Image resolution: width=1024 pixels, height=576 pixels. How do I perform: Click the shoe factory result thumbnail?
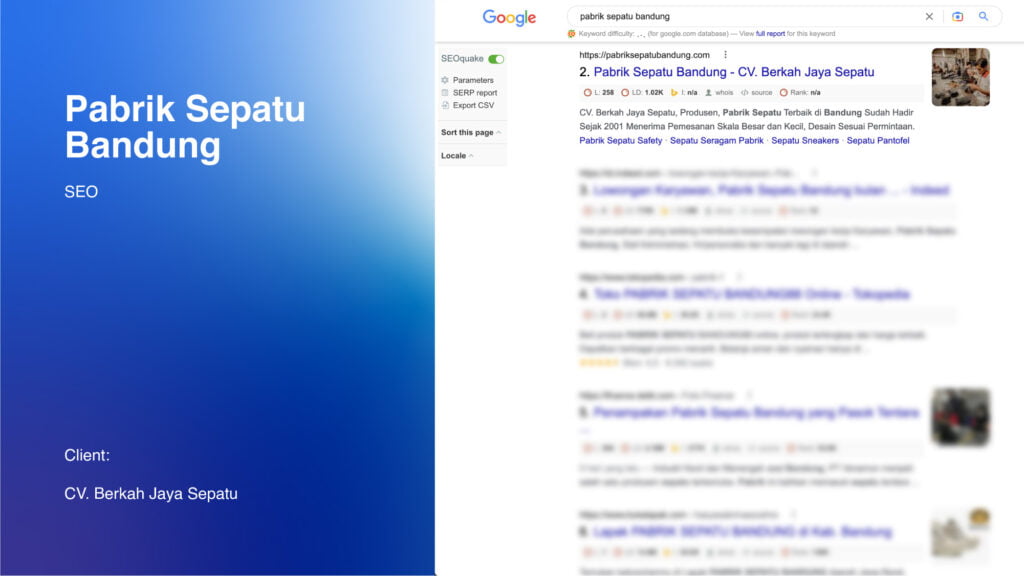[960, 77]
